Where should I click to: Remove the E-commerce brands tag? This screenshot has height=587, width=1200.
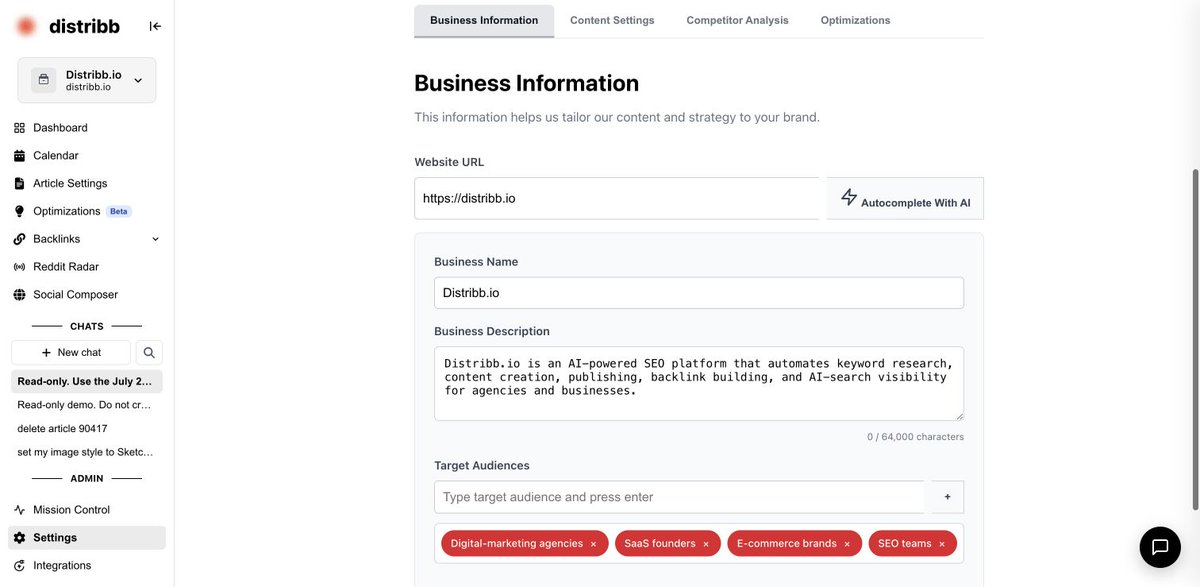pyautogui.click(x=847, y=544)
